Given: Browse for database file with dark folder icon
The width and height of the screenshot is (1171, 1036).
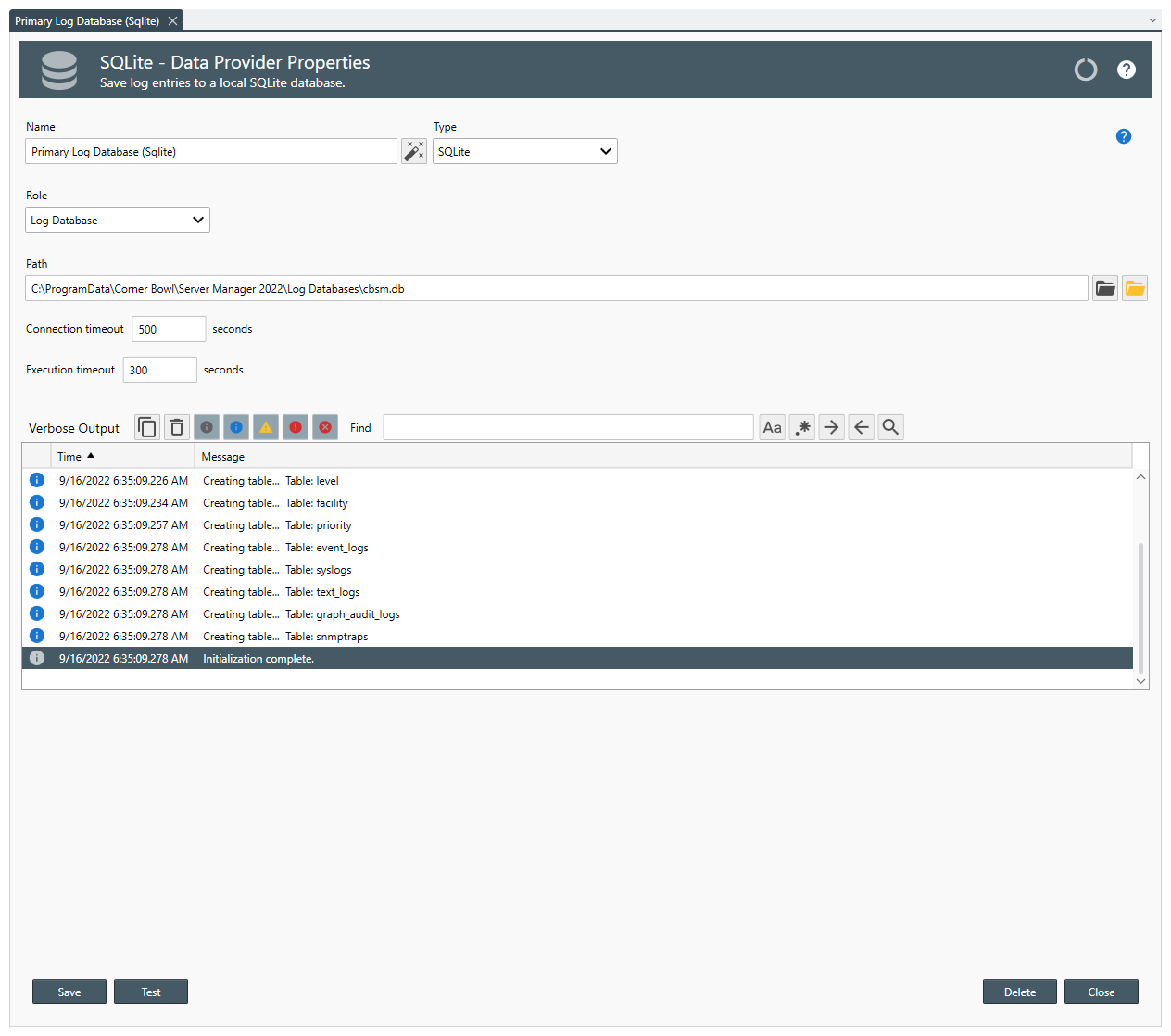Looking at the screenshot, I should 1105,288.
